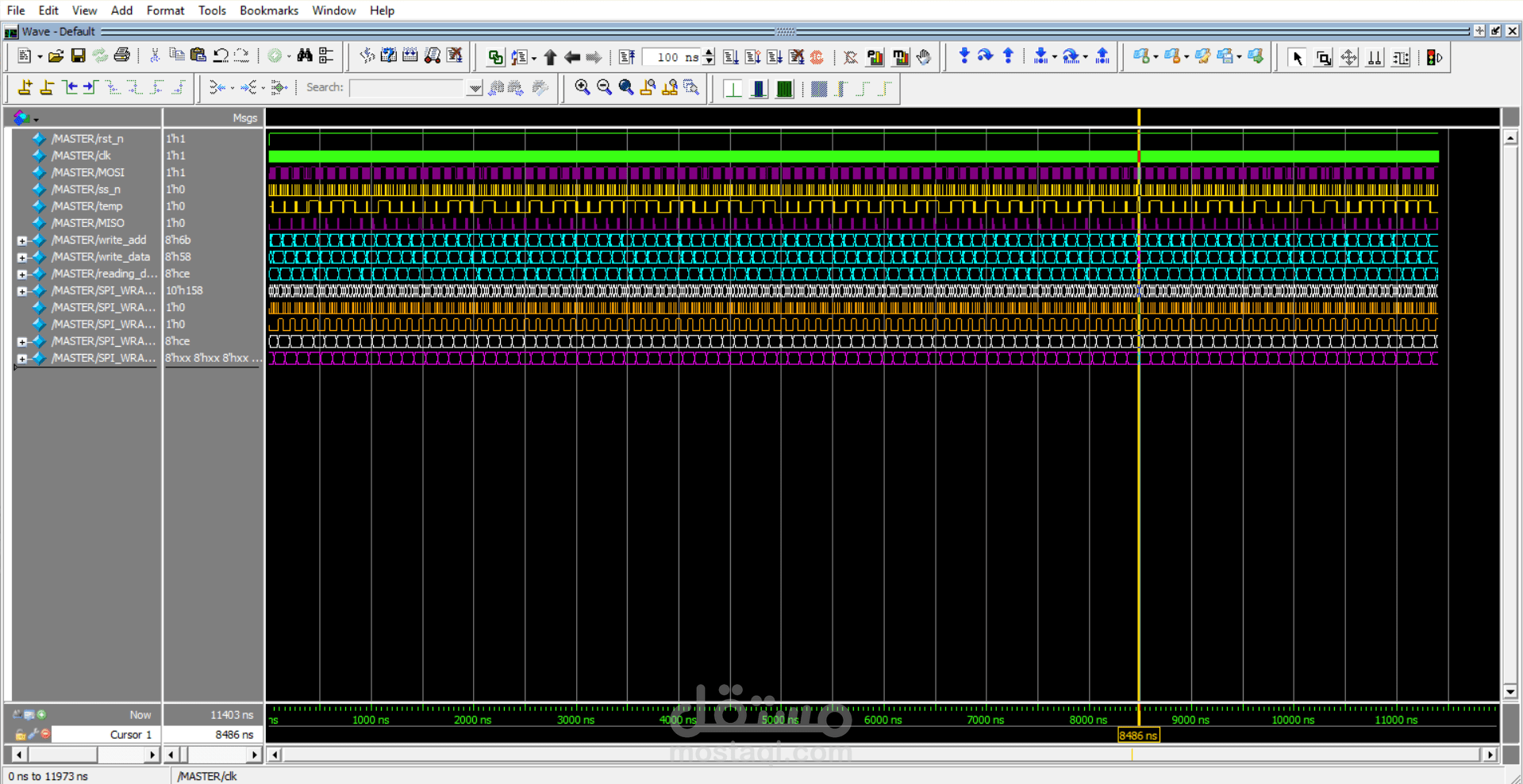1523x784 pixels.
Task: Click the Zoom Out magnifier icon
Action: click(604, 88)
